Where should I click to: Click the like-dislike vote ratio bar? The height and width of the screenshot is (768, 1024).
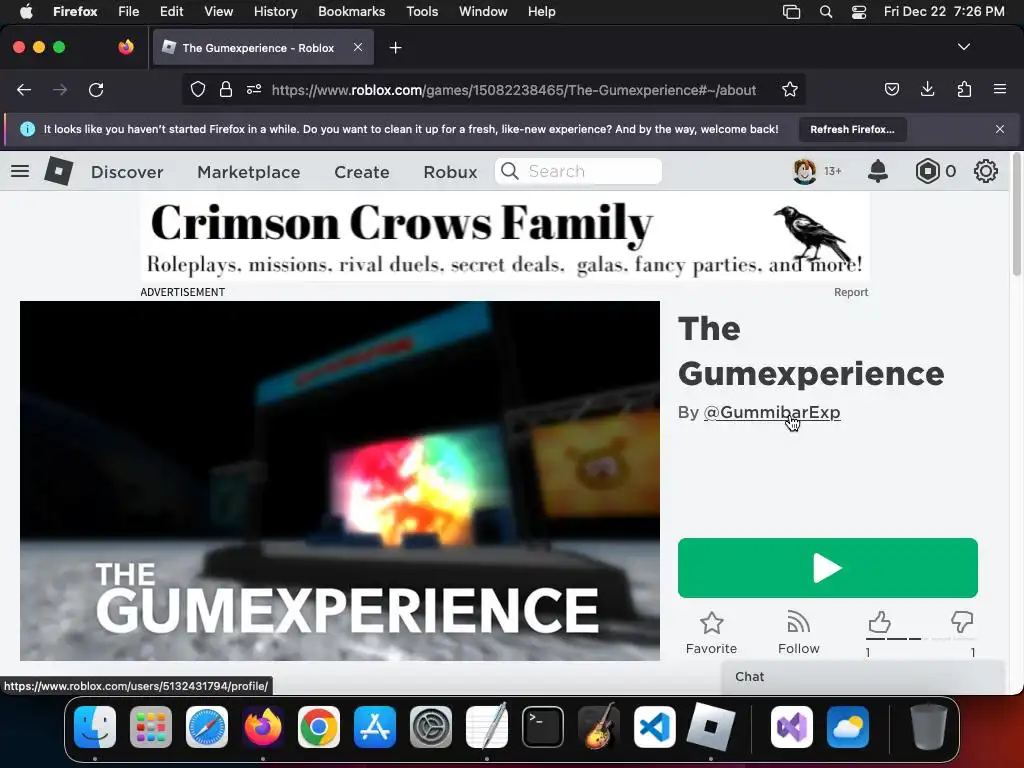921,638
